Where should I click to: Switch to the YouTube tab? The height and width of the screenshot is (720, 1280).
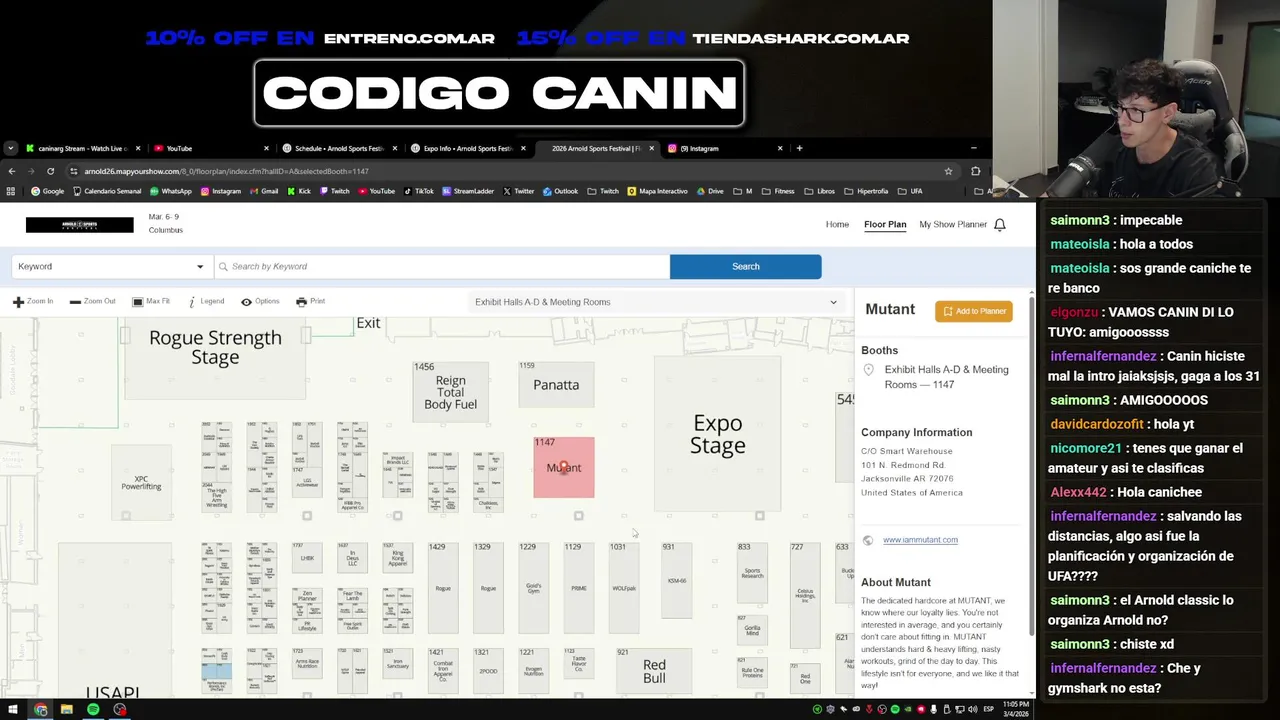210,148
